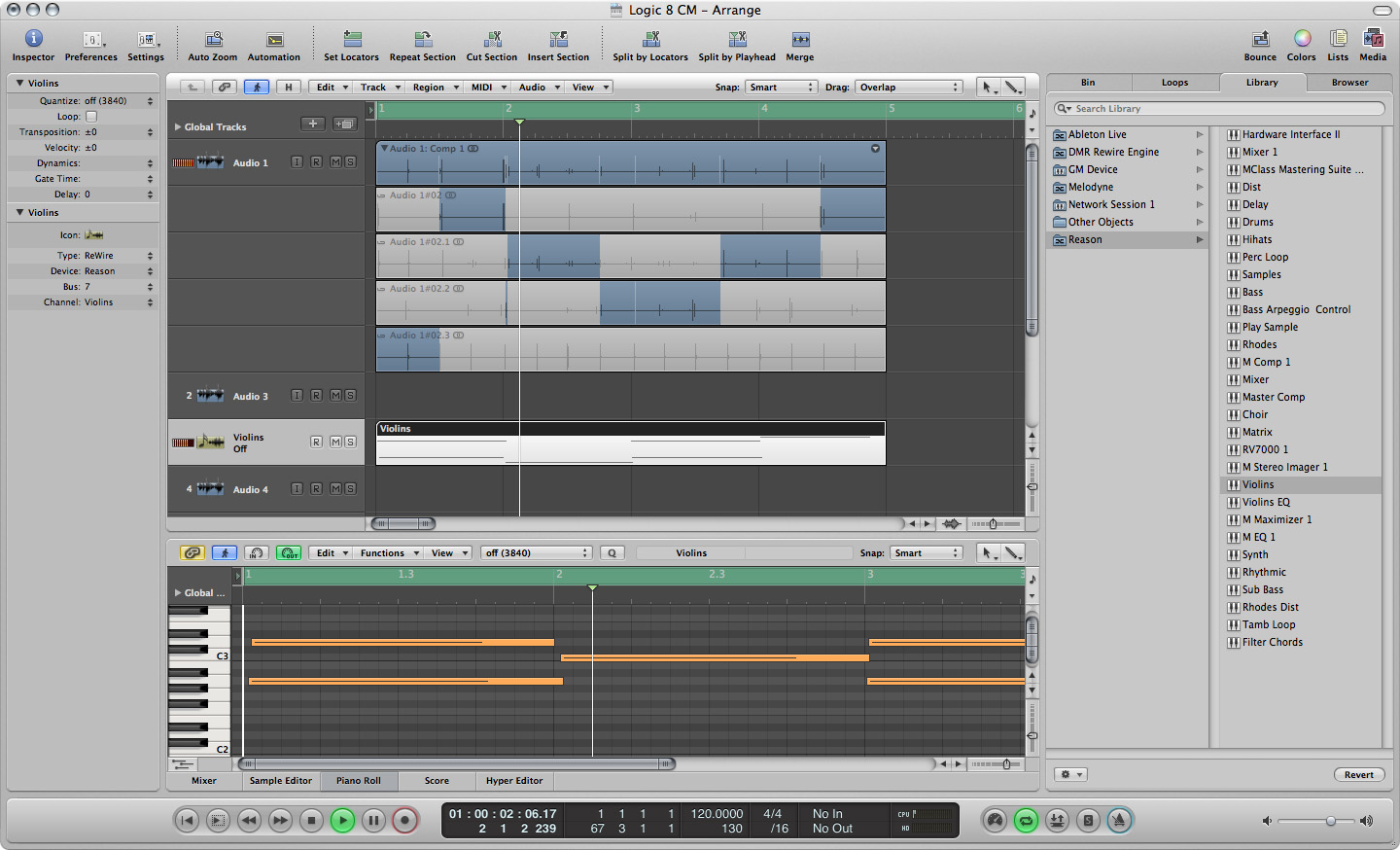Image resolution: width=1400 pixels, height=850 pixels.
Task: Open the Drag mode Overlap dropdown
Action: [908, 87]
